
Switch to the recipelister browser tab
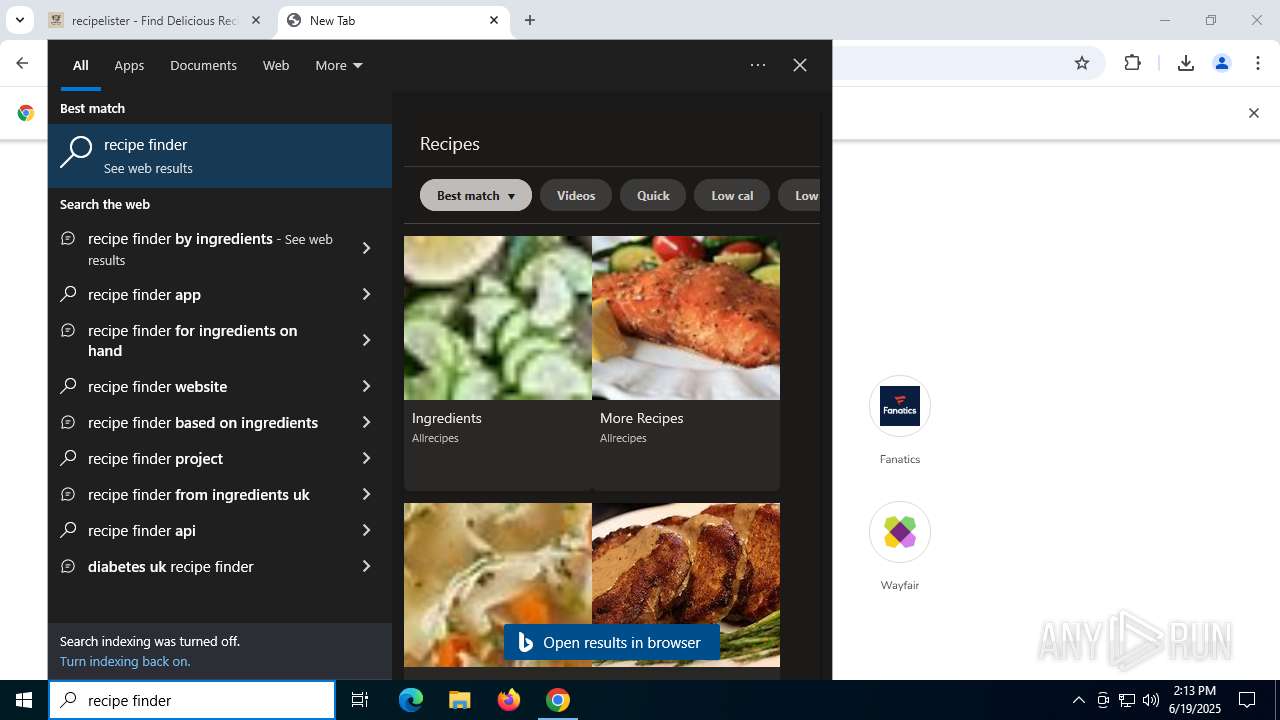pyautogui.click(x=156, y=20)
